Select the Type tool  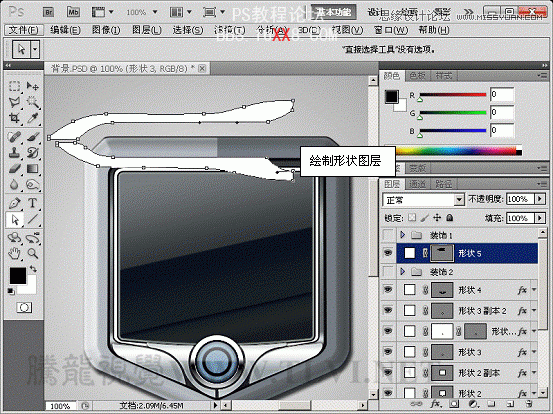[33, 203]
